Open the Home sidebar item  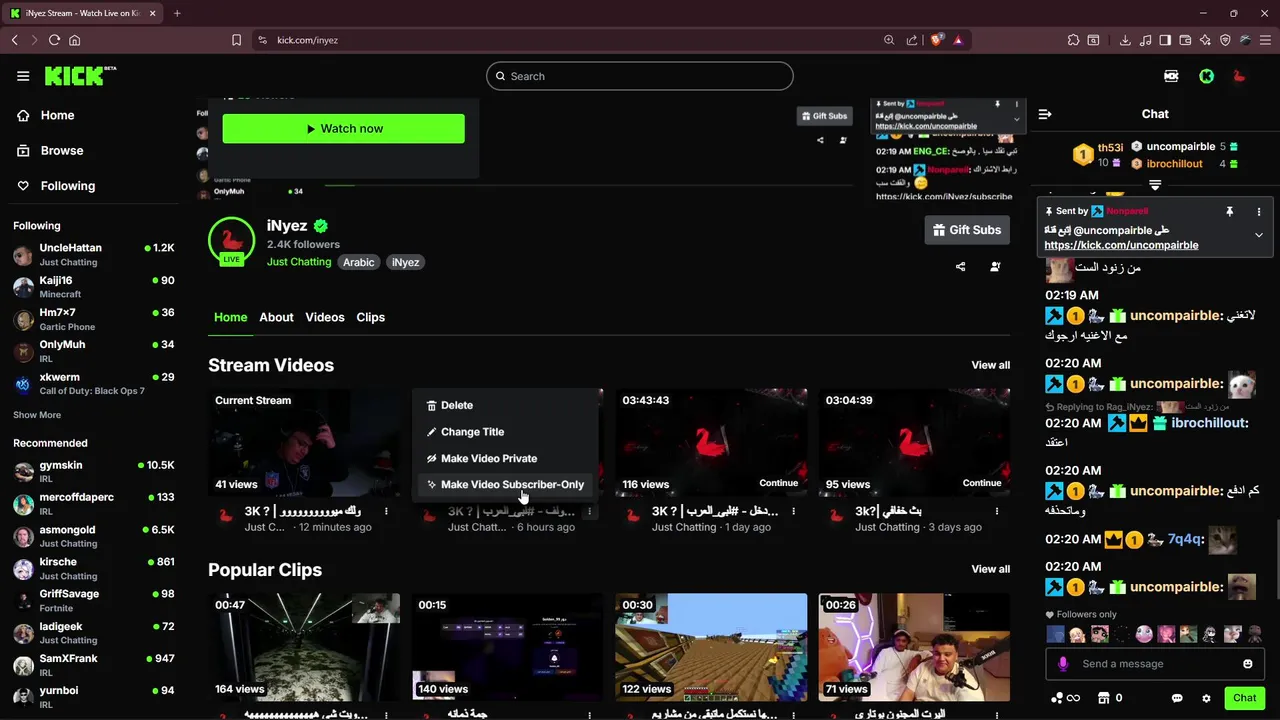pyautogui.click(x=57, y=115)
